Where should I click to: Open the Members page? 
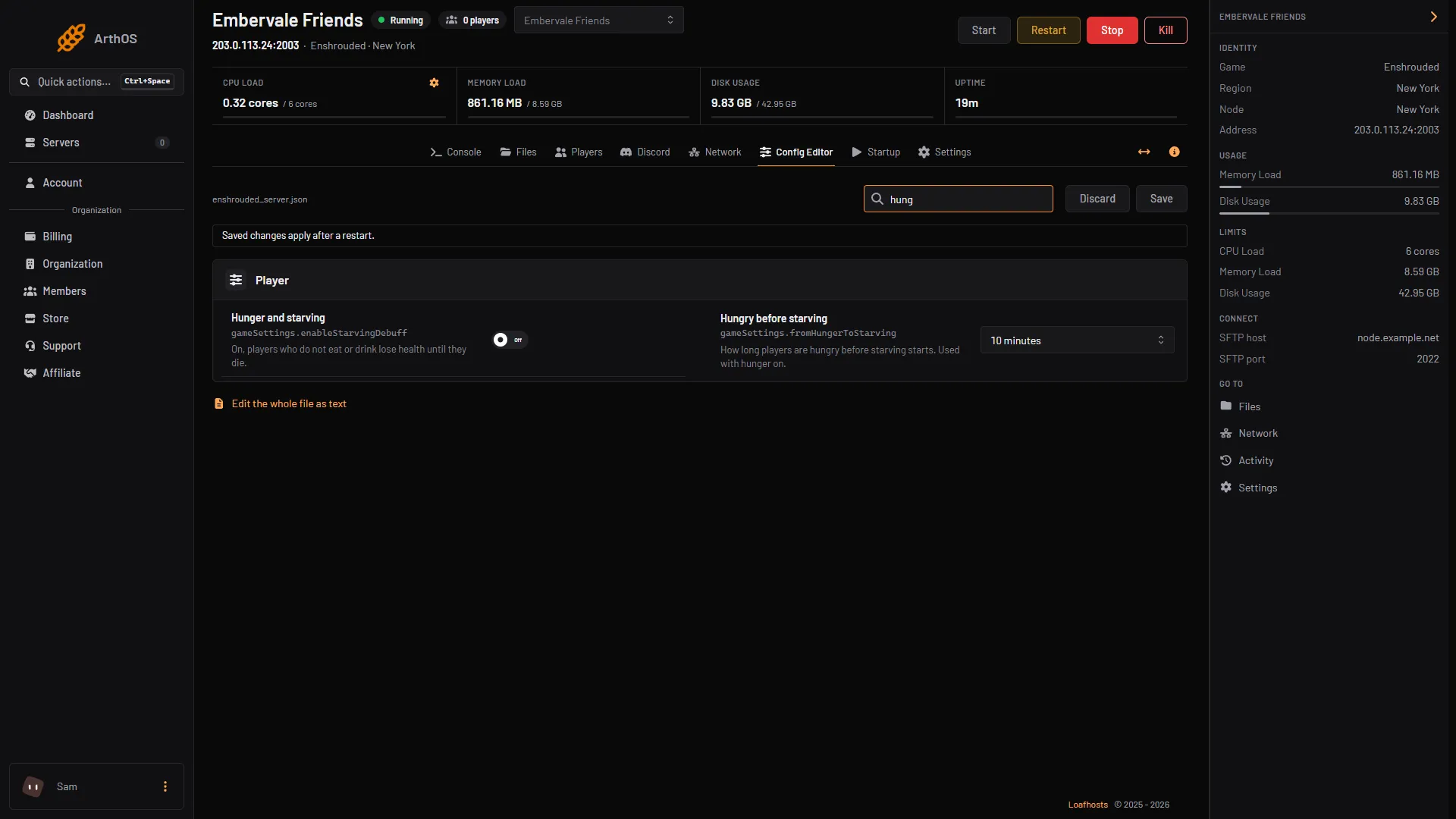[x=96, y=291]
